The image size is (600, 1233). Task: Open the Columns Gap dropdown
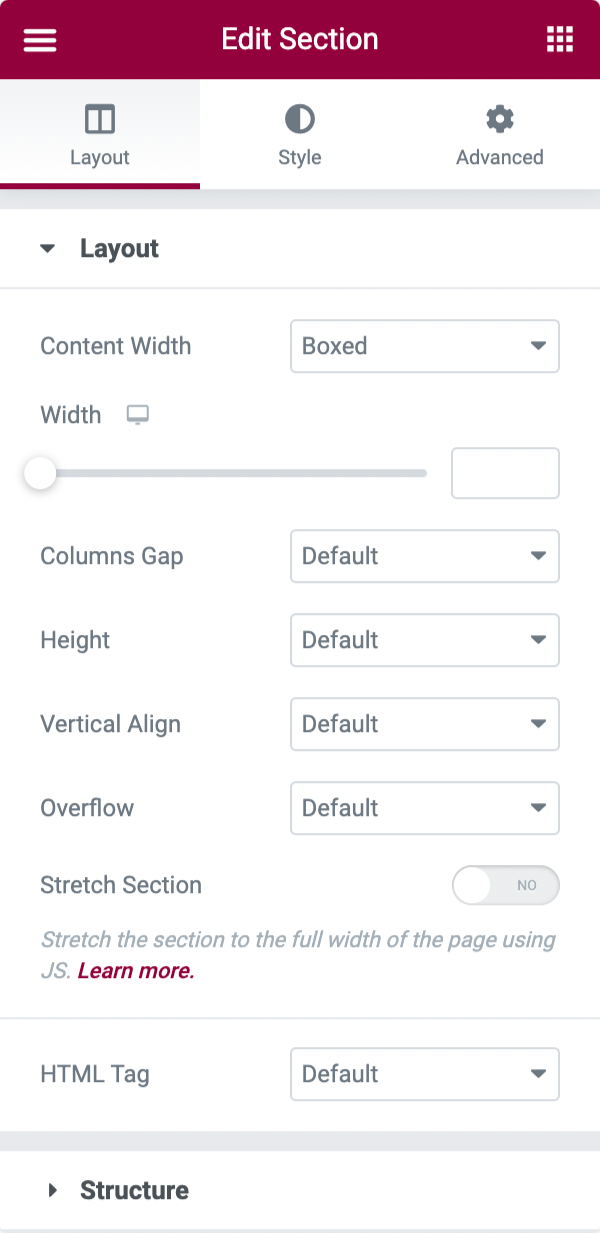pos(424,556)
